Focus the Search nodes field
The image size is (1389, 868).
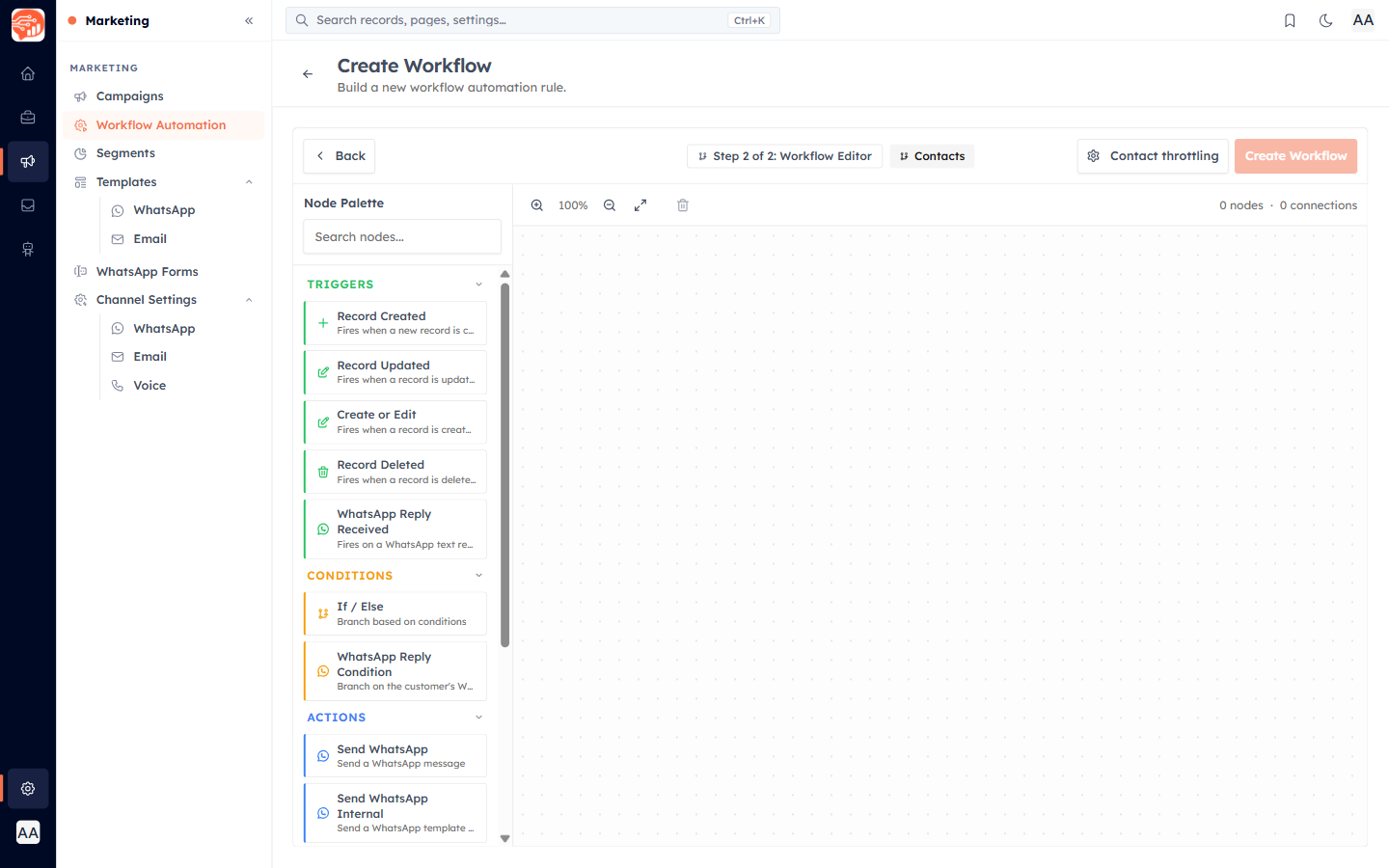click(x=402, y=236)
